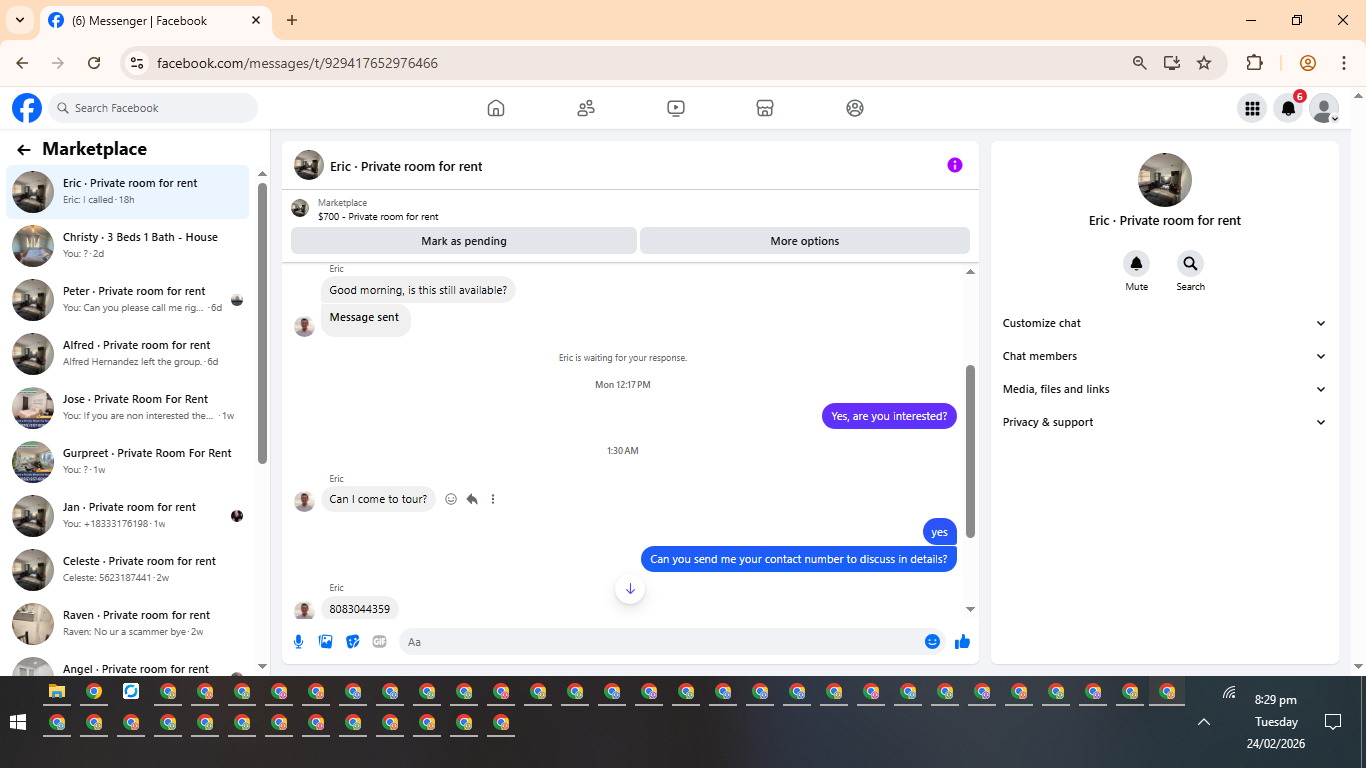
Task: Jump to latest message down arrow
Action: (630, 589)
